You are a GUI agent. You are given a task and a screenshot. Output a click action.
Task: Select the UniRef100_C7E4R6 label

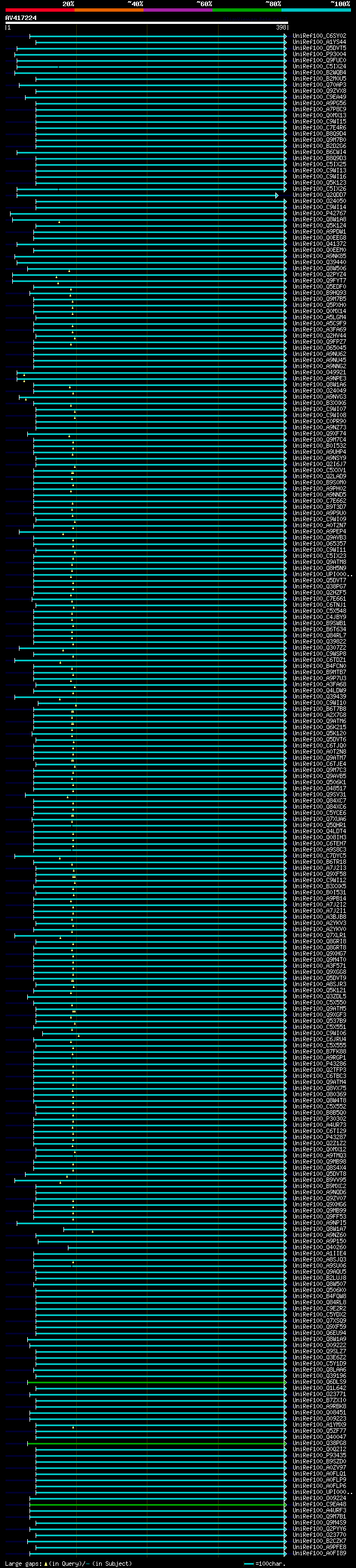tap(319, 128)
